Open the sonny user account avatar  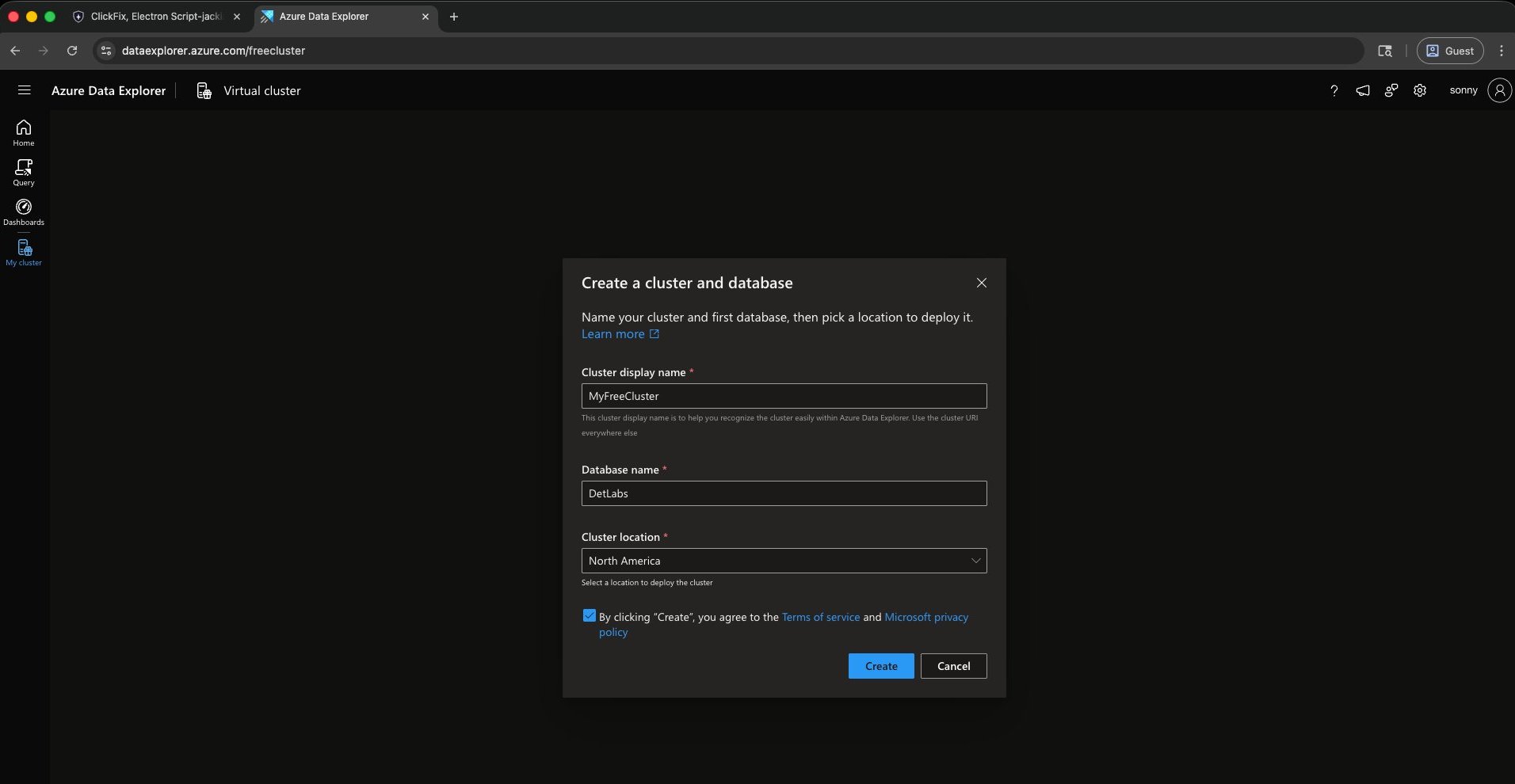point(1499,90)
